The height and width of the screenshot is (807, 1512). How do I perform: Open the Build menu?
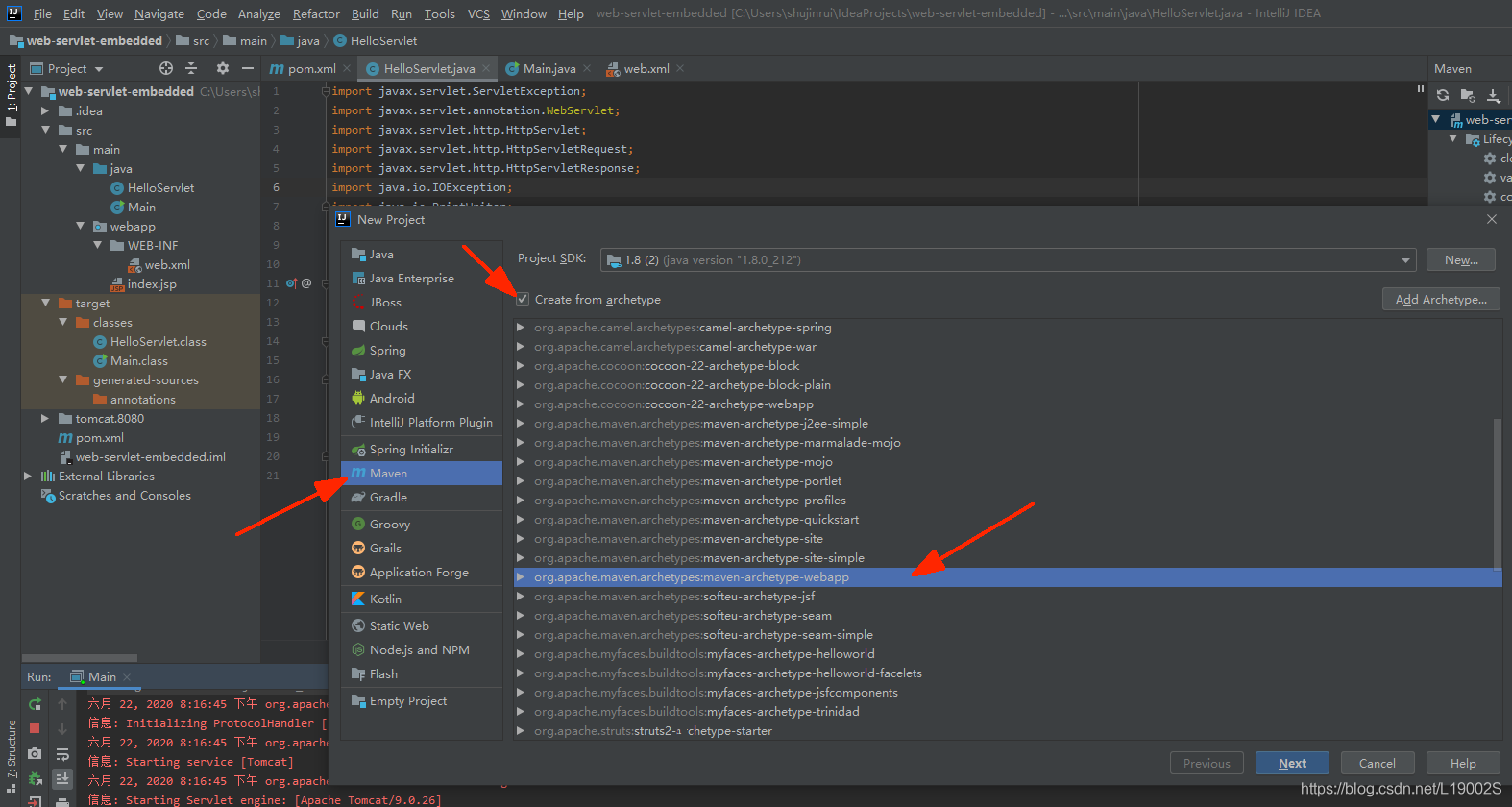click(365, 13)
